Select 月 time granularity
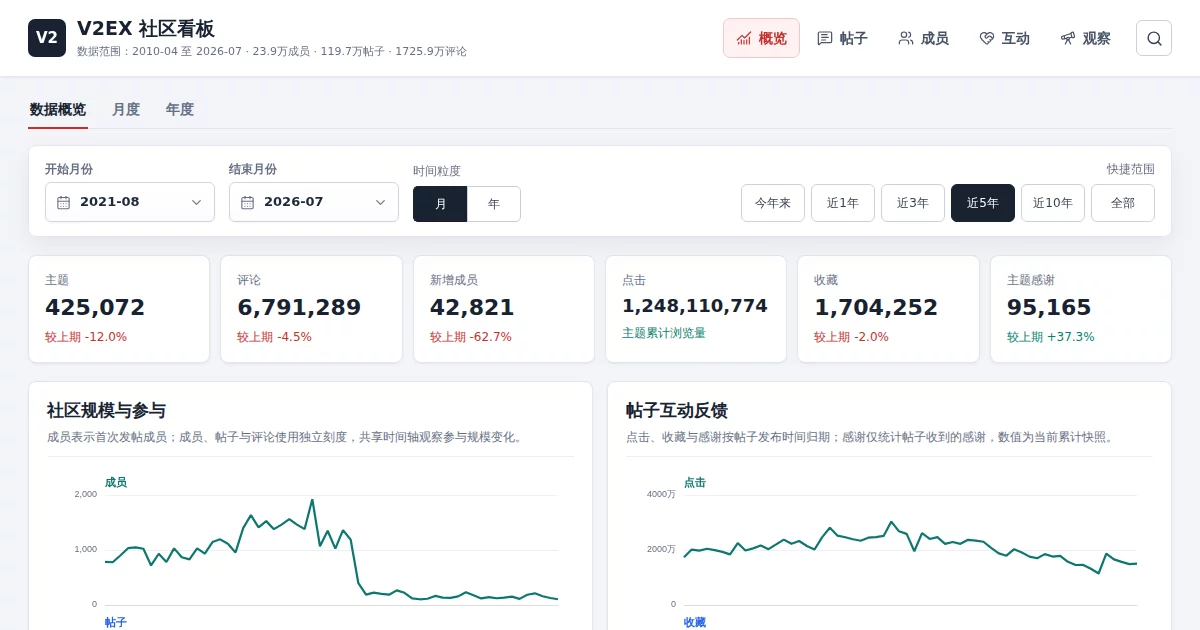This screenshot has width=1200, height=630. (440, 204)
